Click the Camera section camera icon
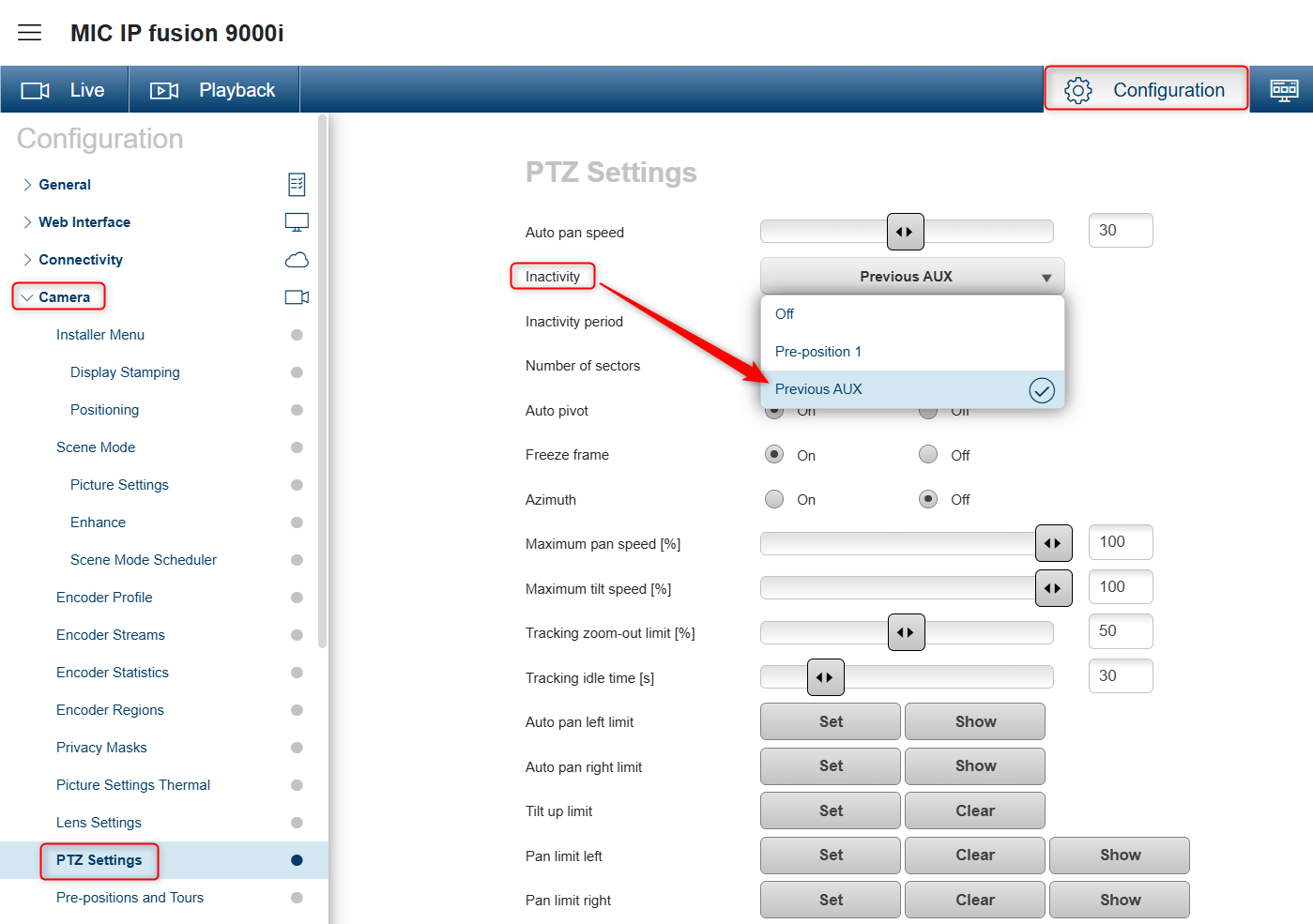This screenshot has height=924, width=1313. (297, 297)
